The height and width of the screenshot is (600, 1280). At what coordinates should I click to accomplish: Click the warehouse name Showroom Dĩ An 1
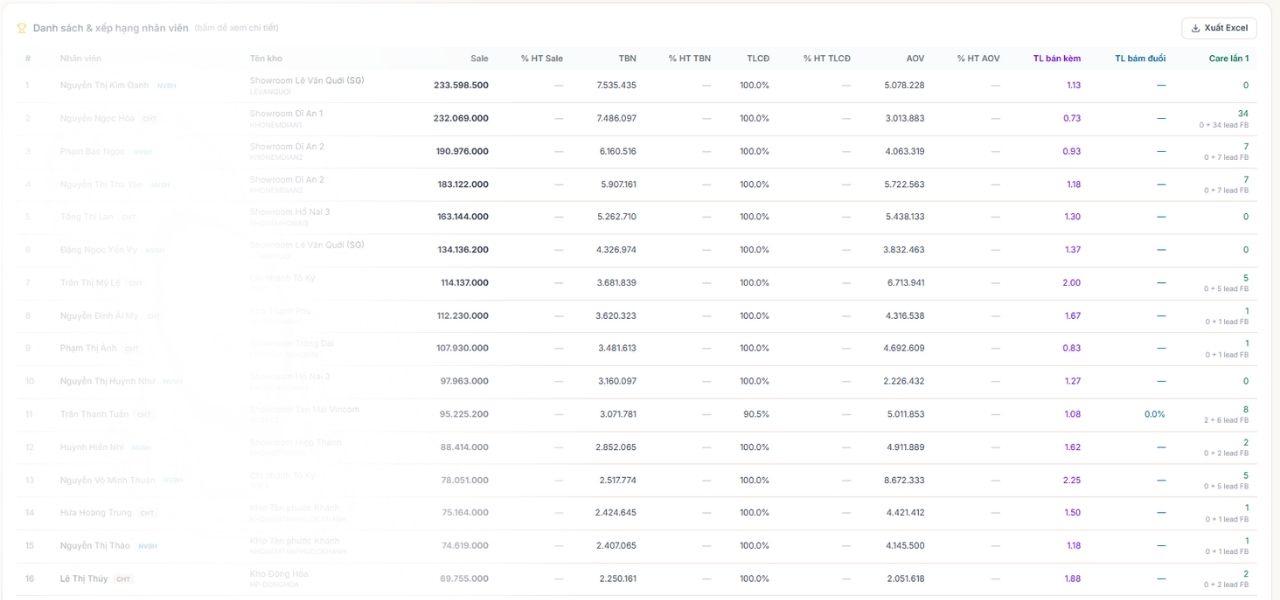(x=286, y=114)
